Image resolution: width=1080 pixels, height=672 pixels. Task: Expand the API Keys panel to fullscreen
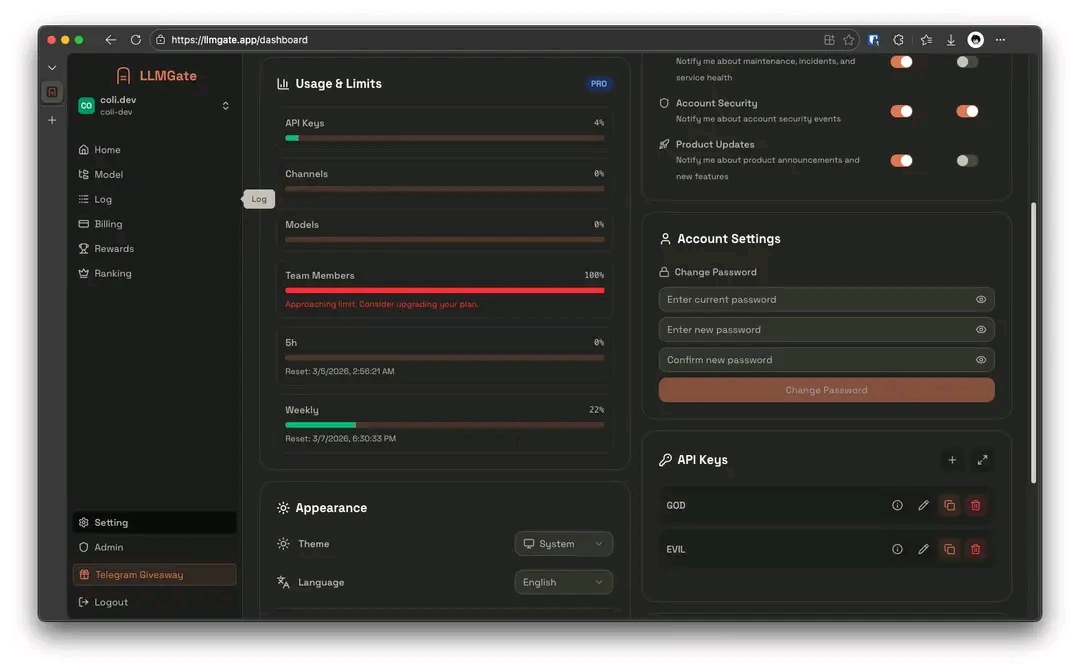click(x=982, y=460)
